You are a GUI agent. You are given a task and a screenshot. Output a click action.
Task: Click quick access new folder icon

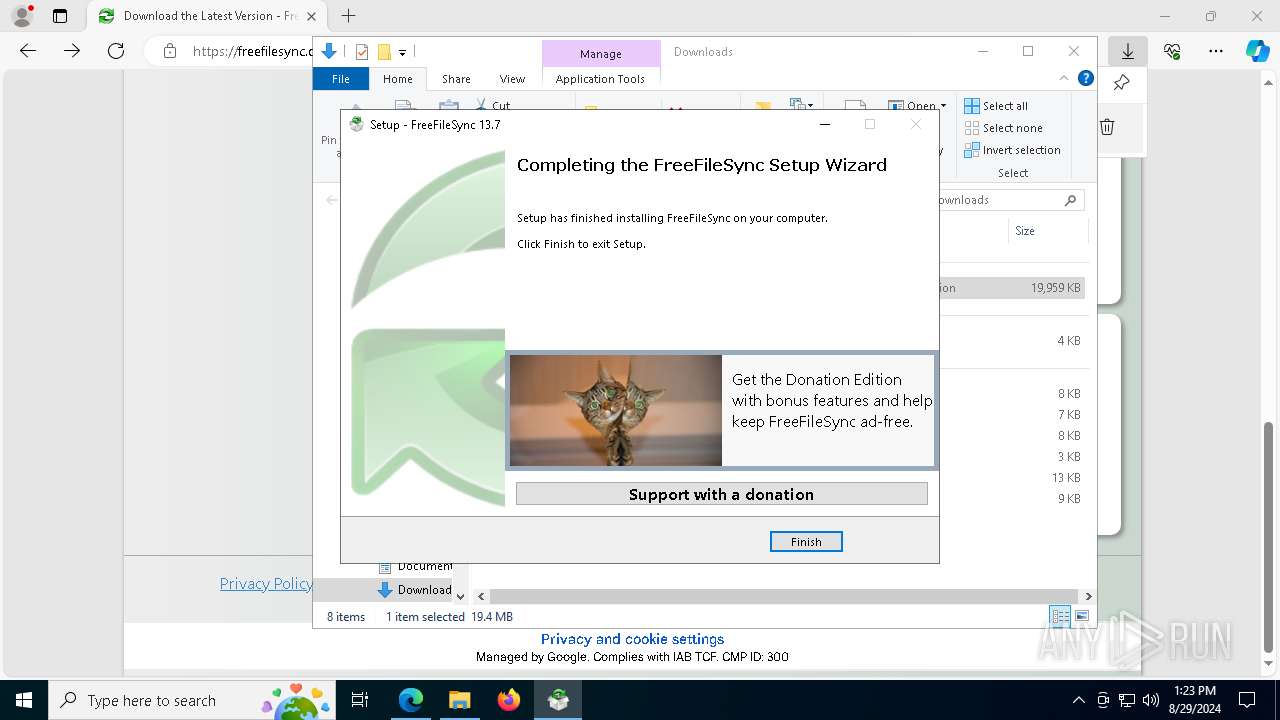(x=384, y=52)
